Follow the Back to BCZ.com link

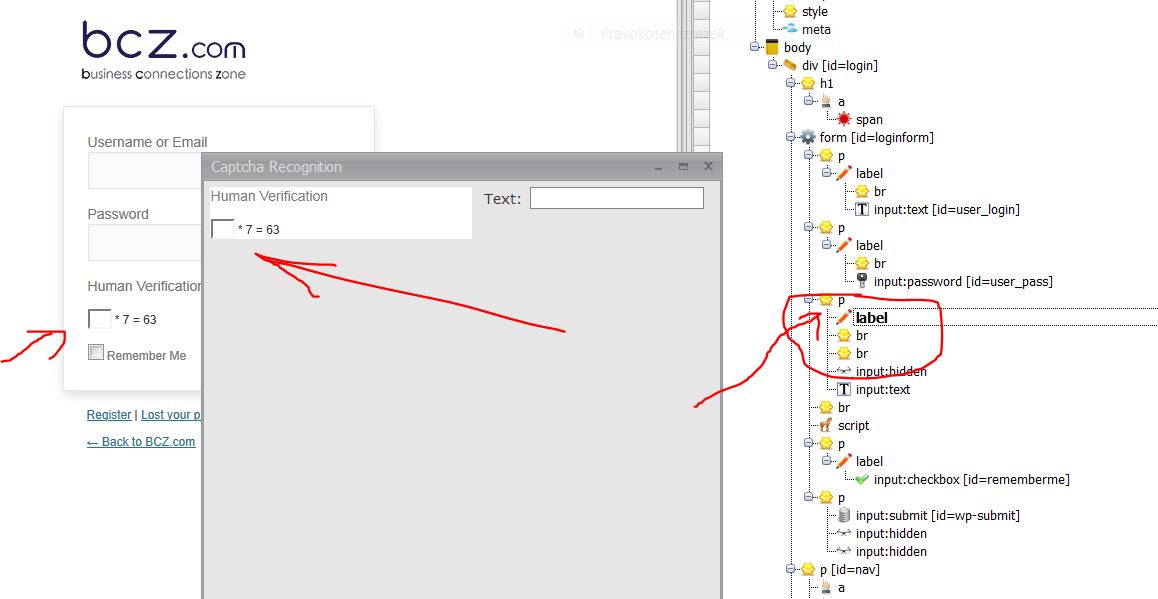pos(141,442)
